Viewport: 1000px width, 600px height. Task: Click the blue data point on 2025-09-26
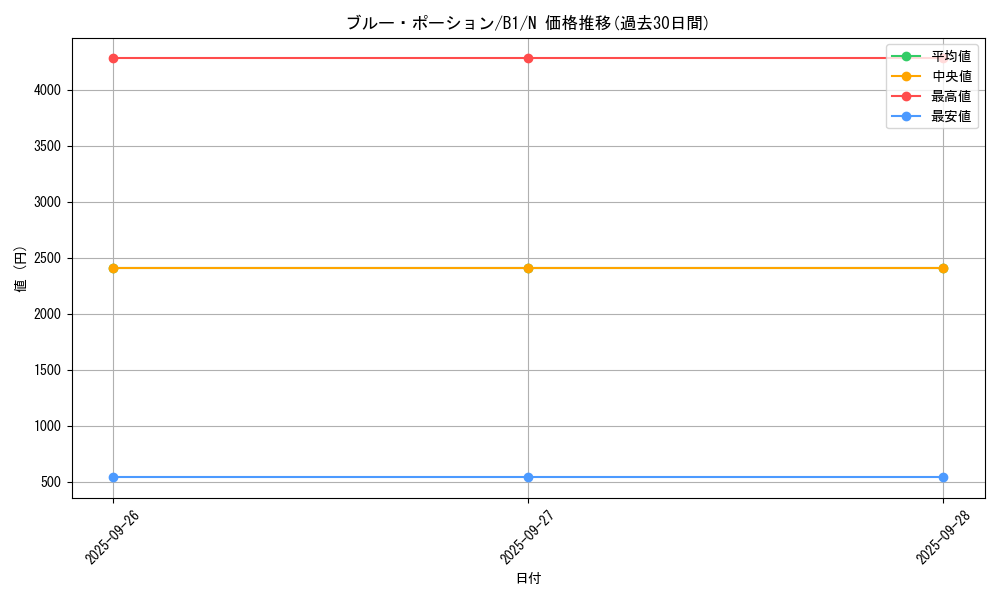(x=114, y=477)
